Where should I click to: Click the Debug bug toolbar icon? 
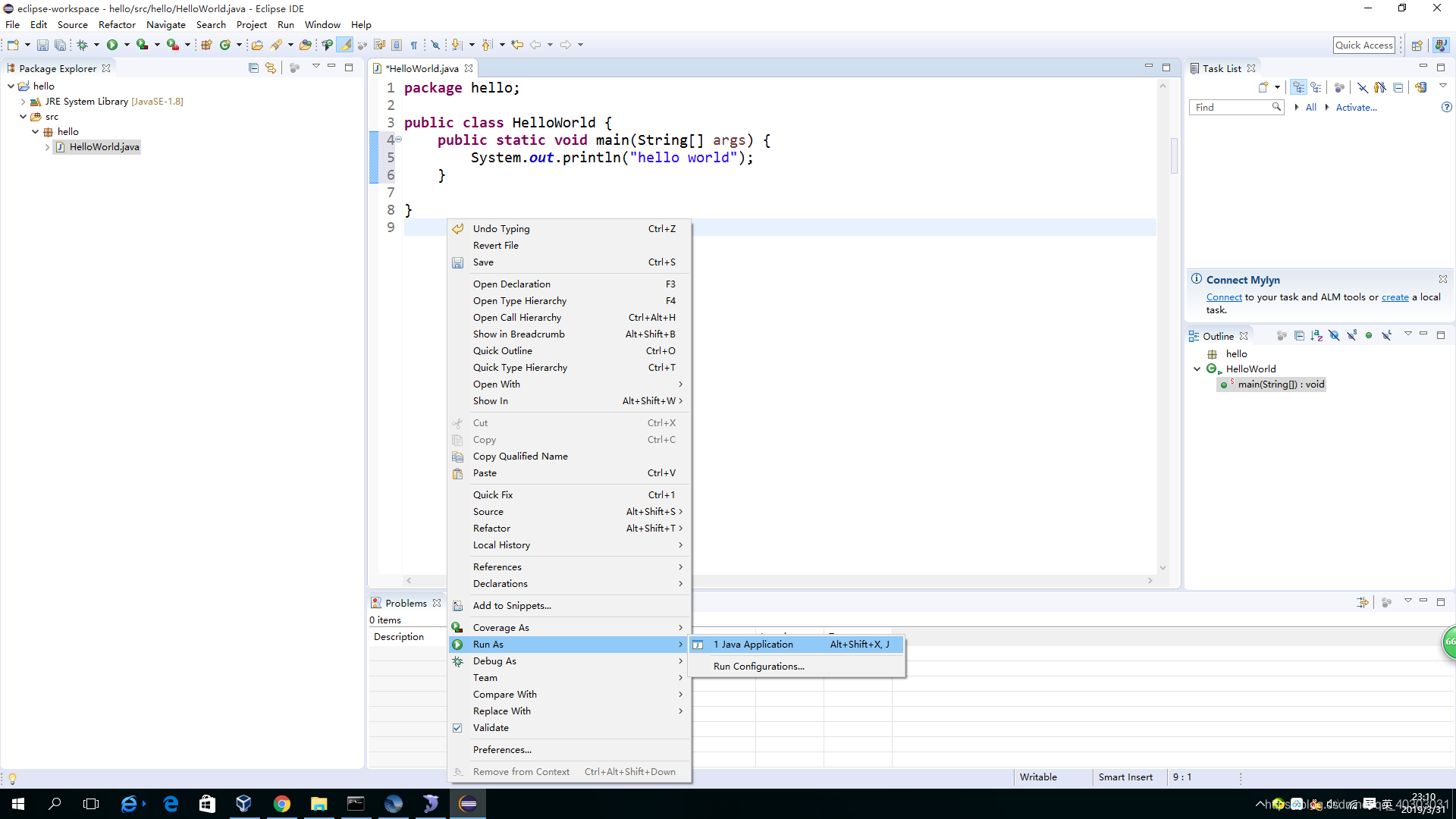tap(83, 45)
